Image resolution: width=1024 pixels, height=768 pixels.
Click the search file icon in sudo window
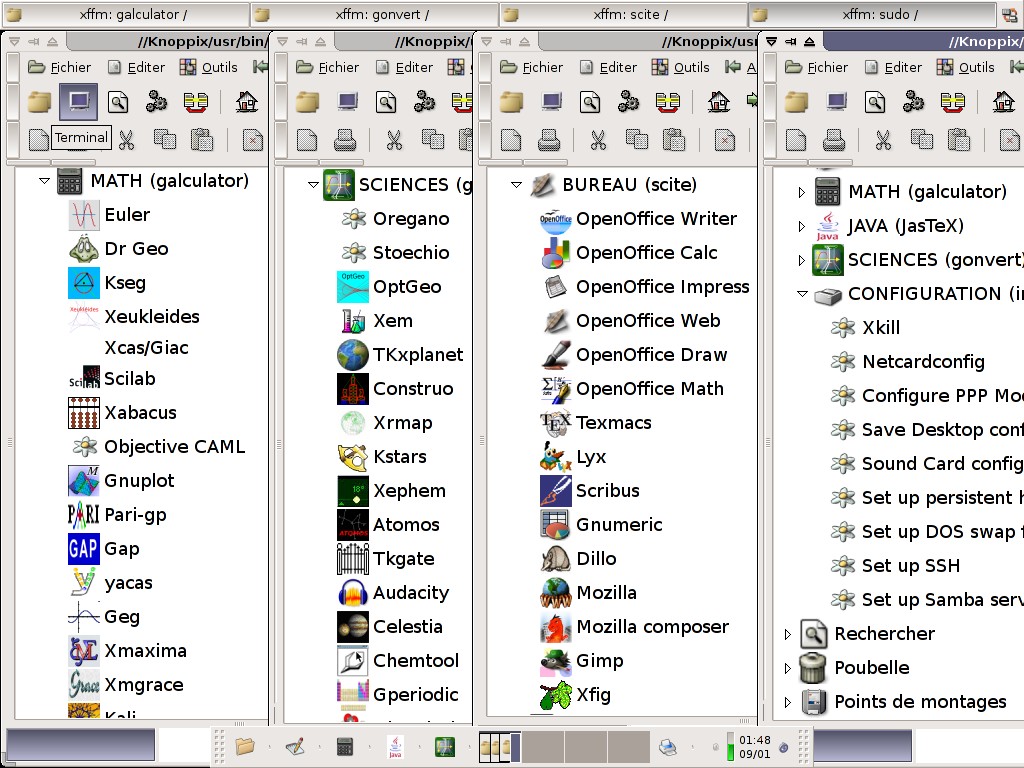click(875, 101)
